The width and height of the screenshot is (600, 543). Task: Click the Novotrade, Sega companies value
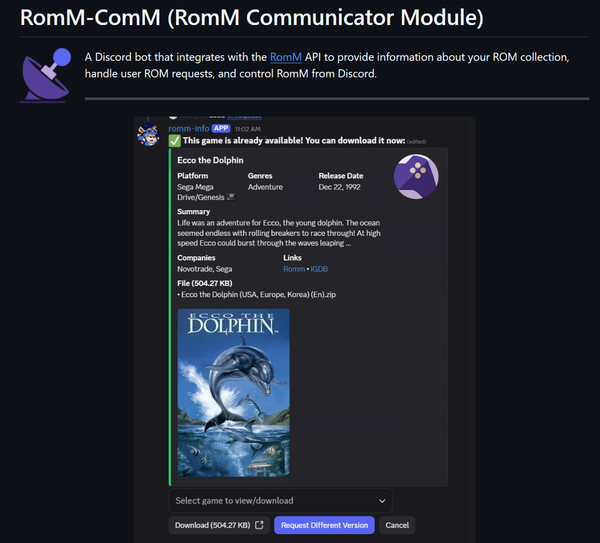[x=204, y=269]
